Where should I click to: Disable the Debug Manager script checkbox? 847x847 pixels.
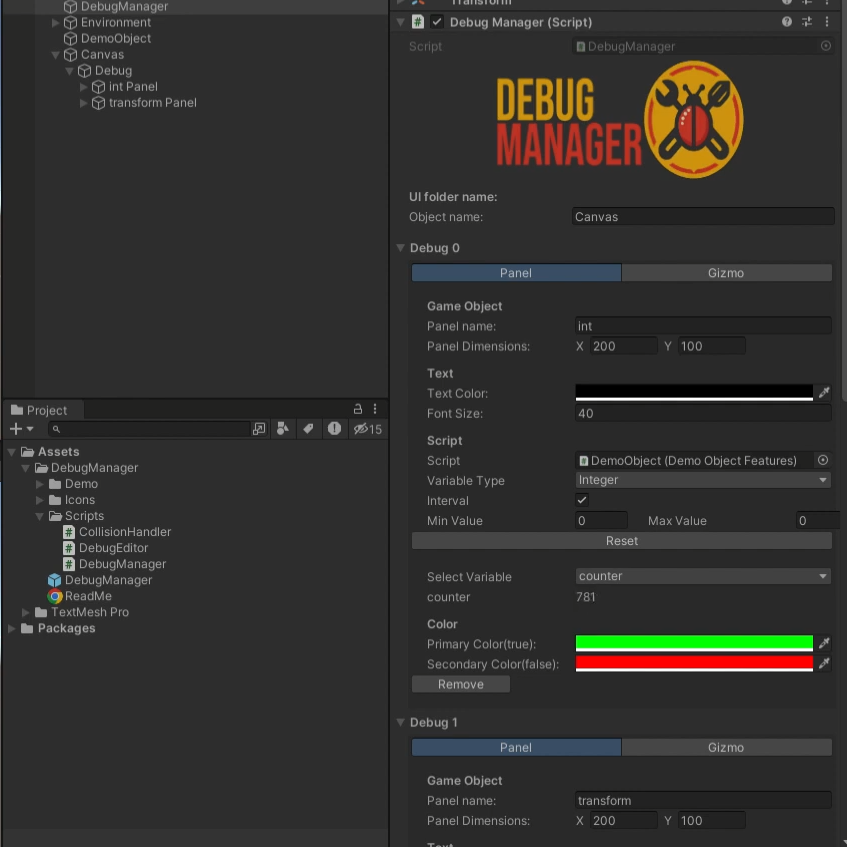(x=437, y=22)
